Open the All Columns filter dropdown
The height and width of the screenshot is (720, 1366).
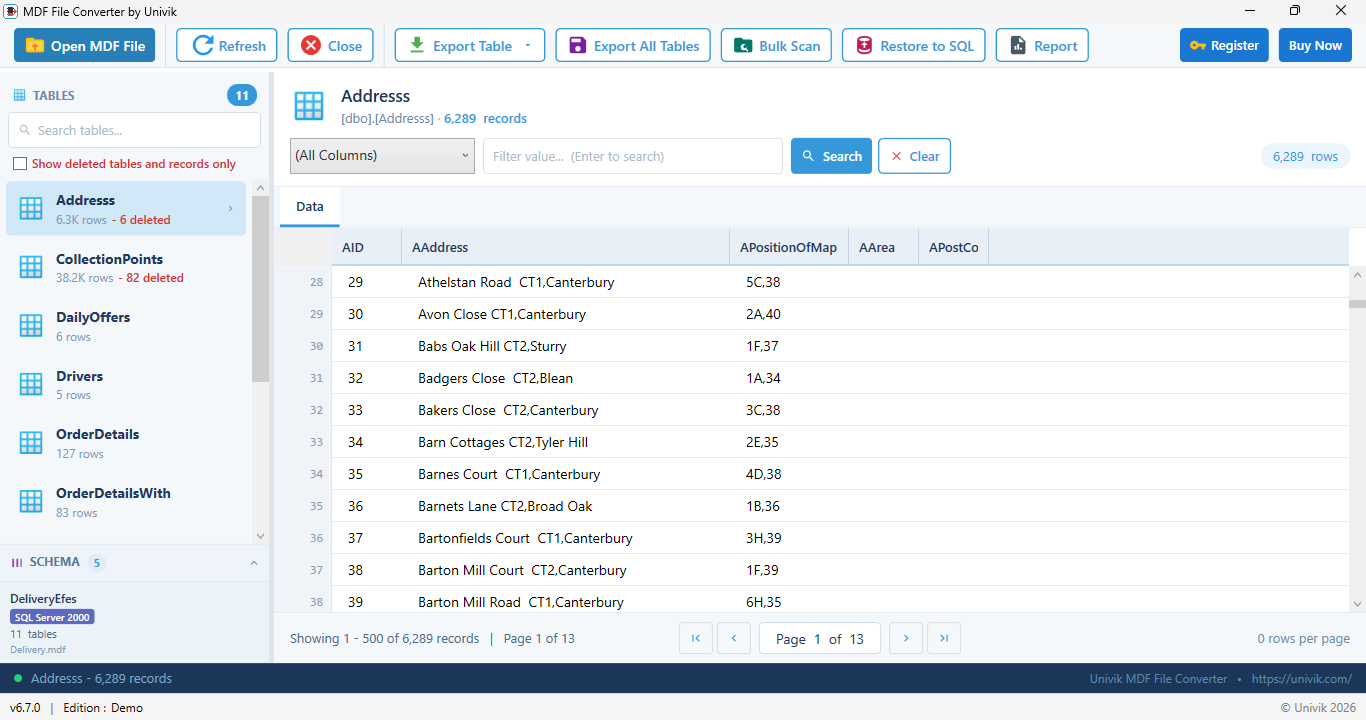click(x=382, y=156)
